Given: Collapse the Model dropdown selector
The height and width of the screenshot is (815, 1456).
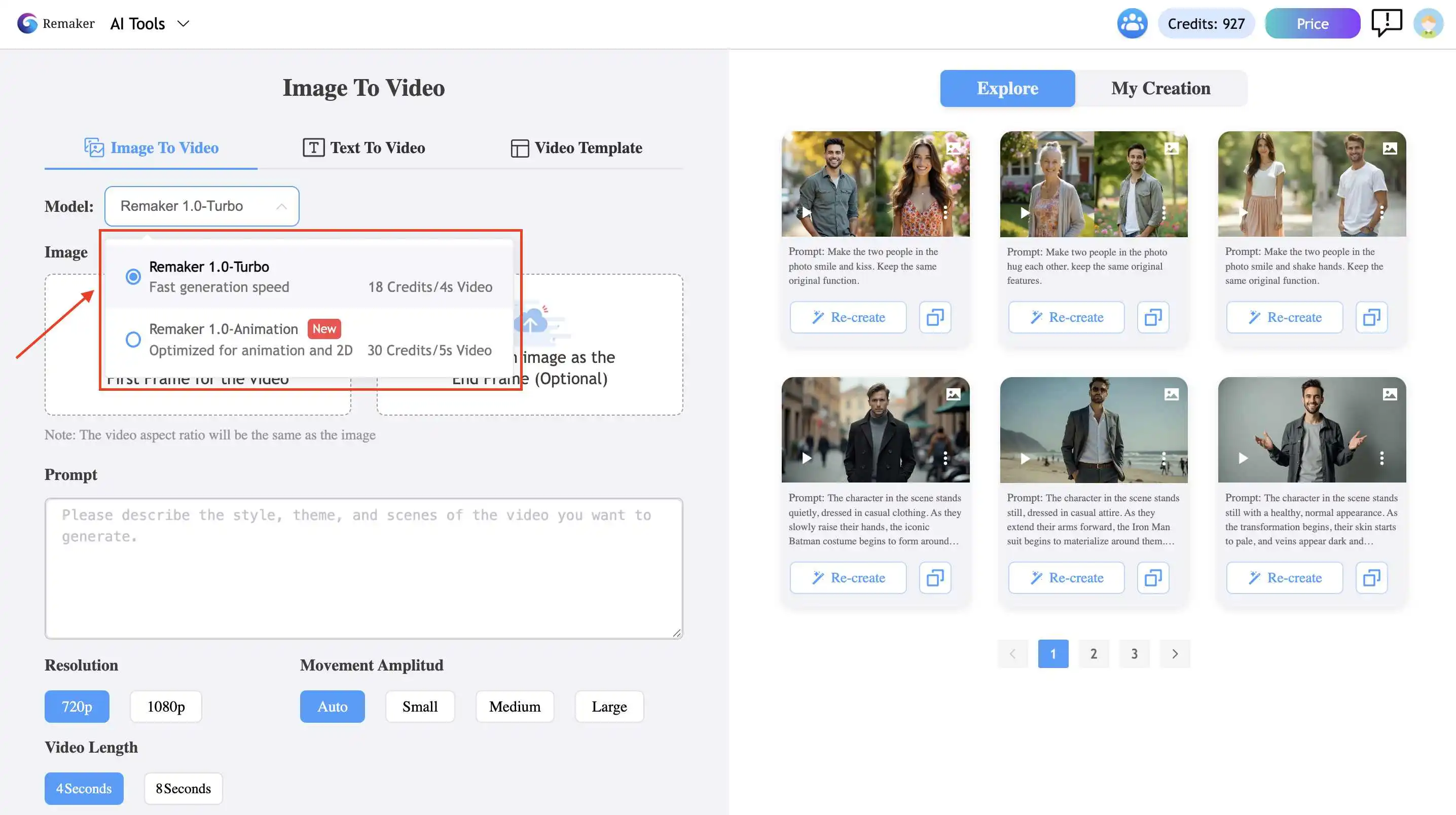Looking at the screenshot, I should [202, 206].
